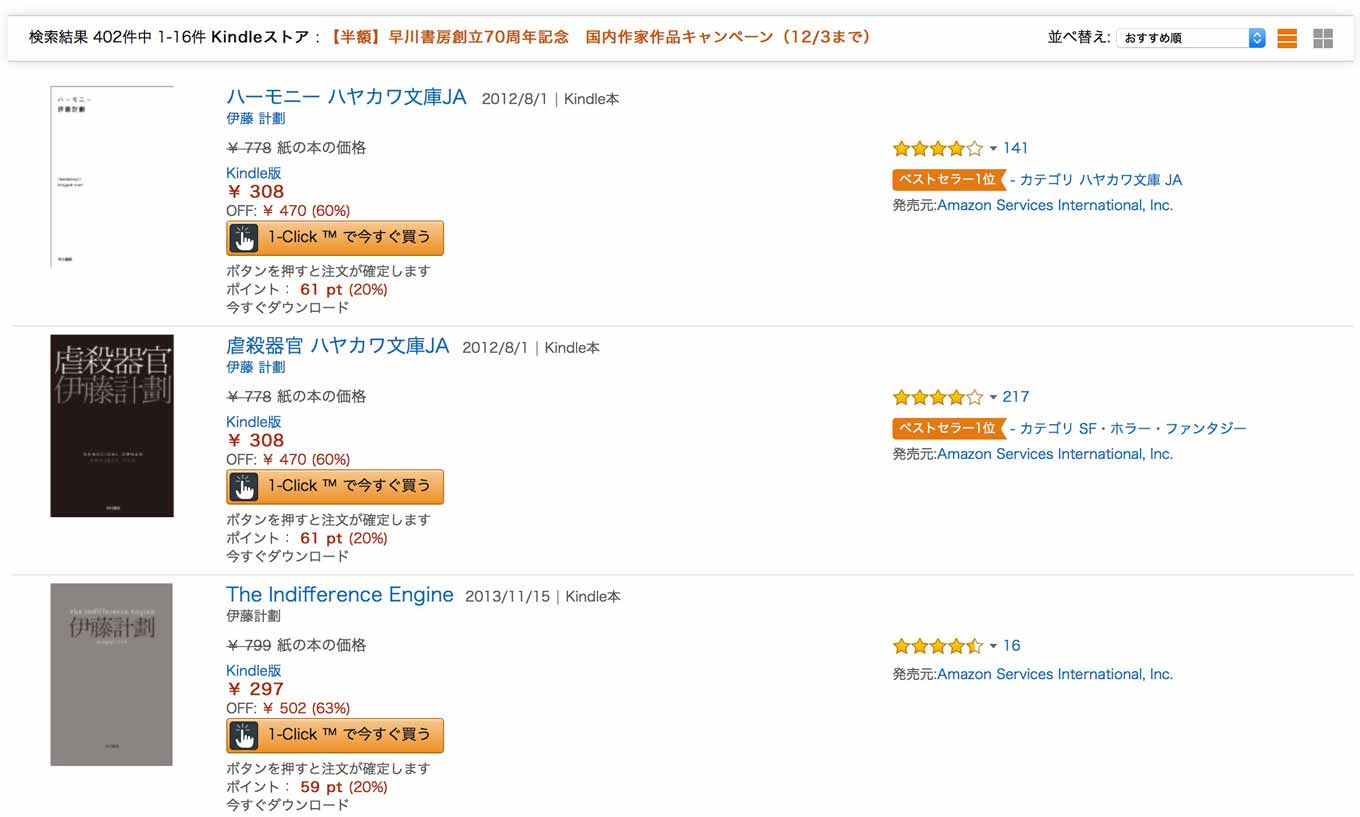Screen dimensions: 1360x817
Task: Open the 虐殺器官 book cover thumbnail
Action: coord(112,426)
